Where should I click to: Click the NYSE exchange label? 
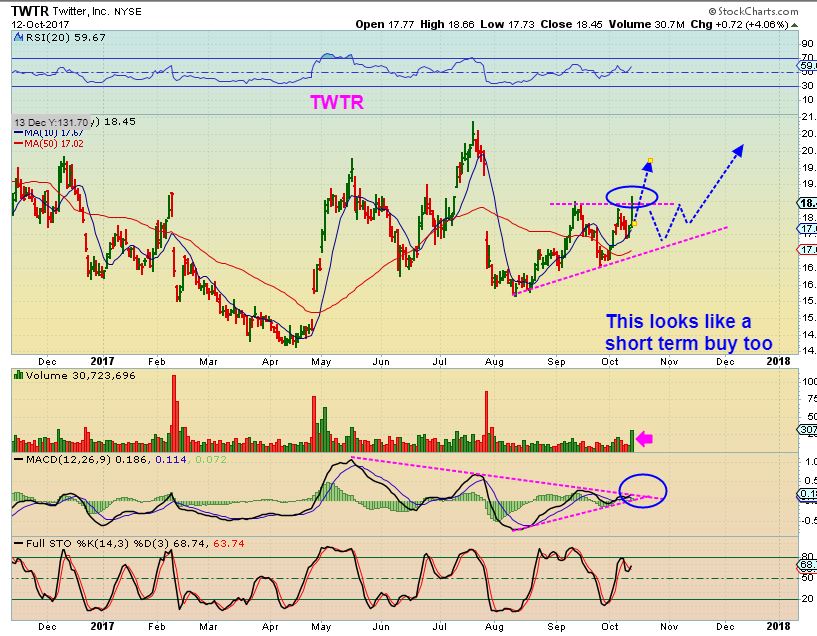tap(128, 11)
